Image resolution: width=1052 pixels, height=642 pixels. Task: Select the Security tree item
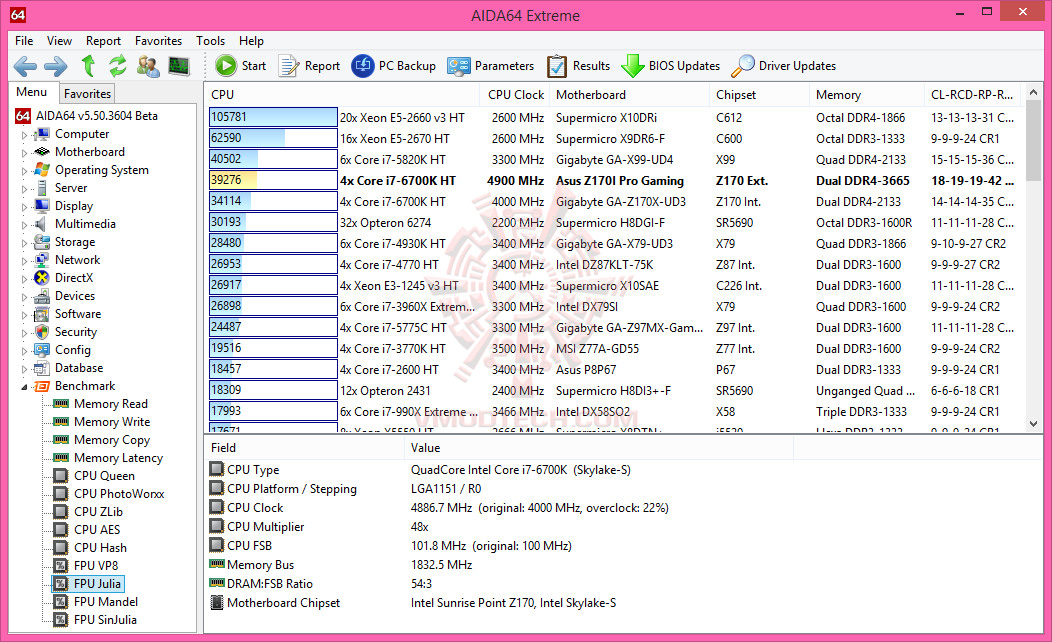76,332
